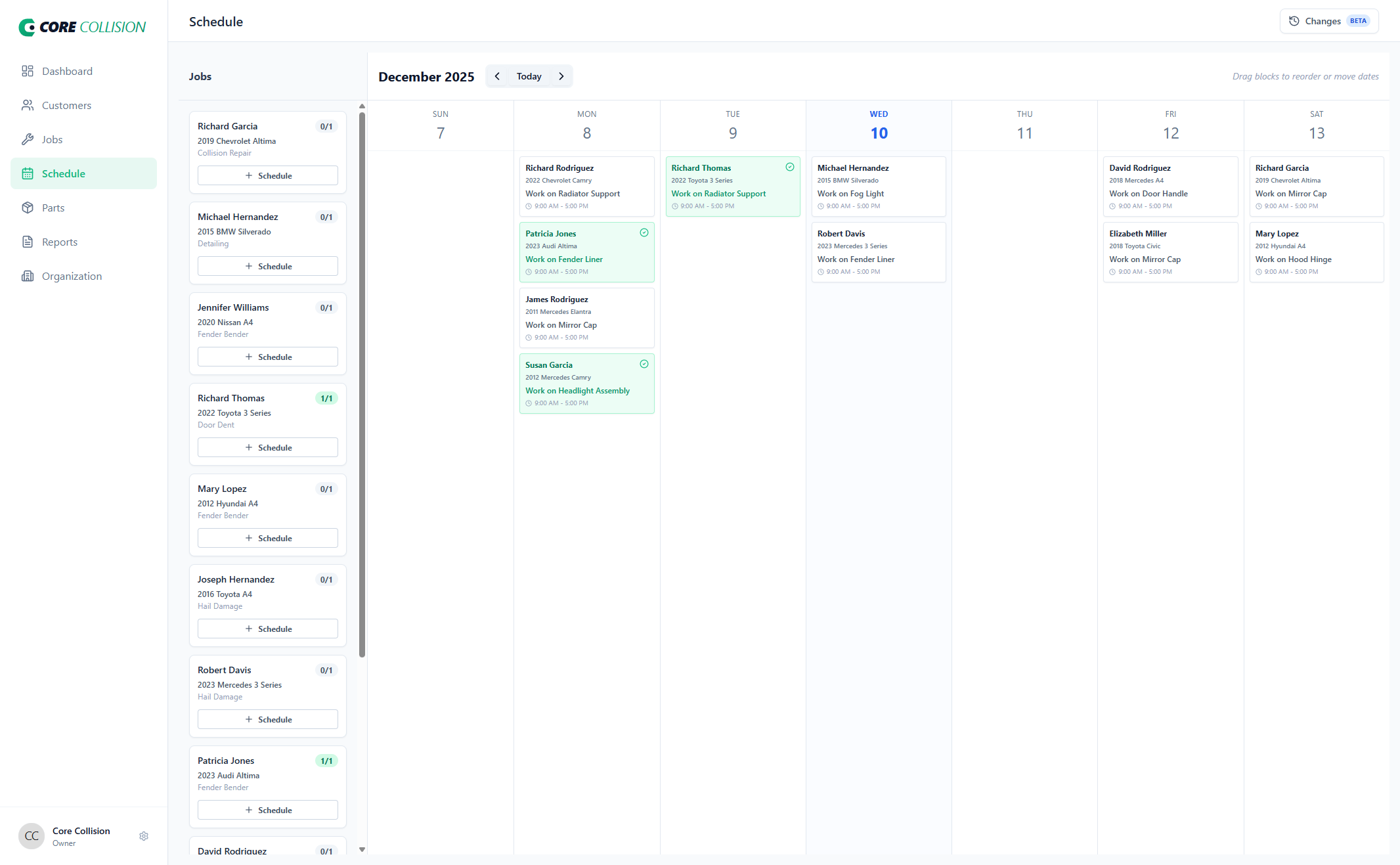Advance to next month with right chevron
Image resolution: width=1400 pixels, height=865 pixels.
pyautogui.click(x=561, y=76)
